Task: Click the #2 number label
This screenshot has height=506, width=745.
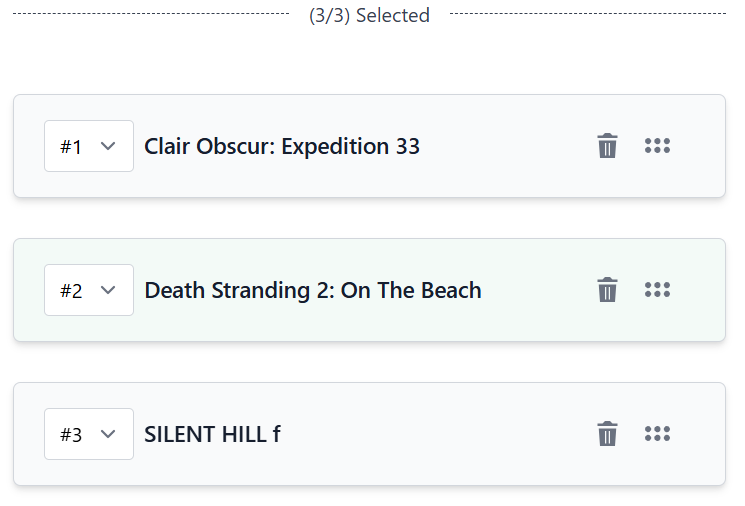Action: click(71, 291)
